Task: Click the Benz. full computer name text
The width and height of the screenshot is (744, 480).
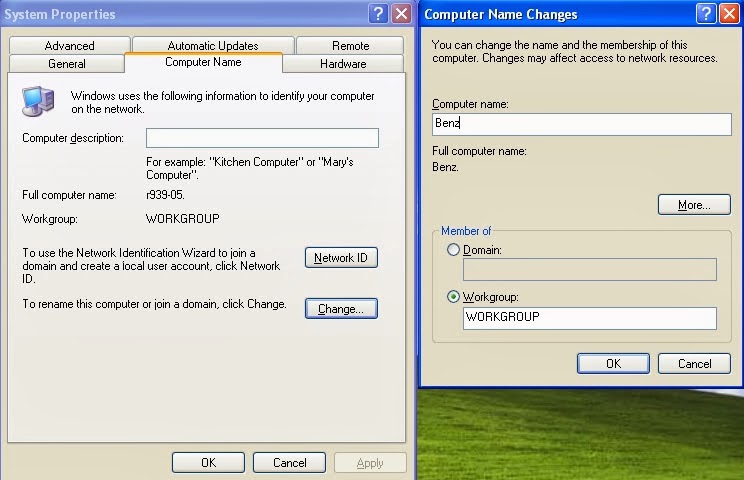Action: [445, 167]
